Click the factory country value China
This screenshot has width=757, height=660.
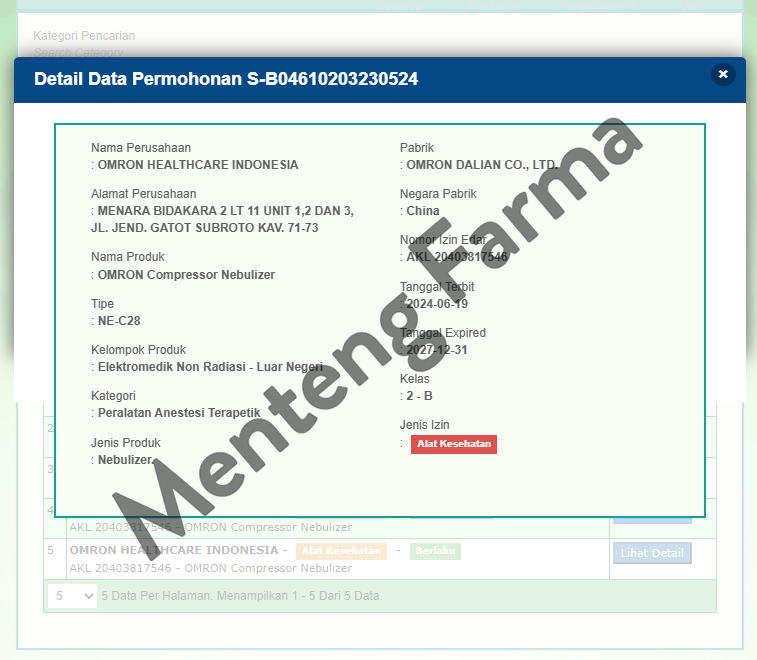coord(422,211)
